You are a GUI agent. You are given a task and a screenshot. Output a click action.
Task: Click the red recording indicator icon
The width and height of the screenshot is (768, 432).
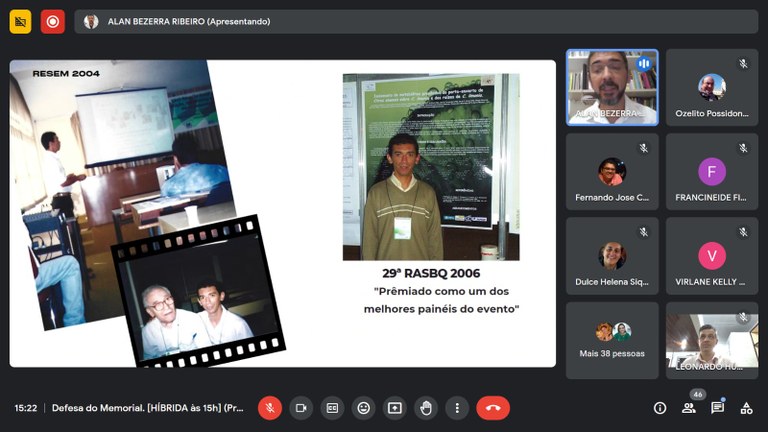(x=53, y=21)
